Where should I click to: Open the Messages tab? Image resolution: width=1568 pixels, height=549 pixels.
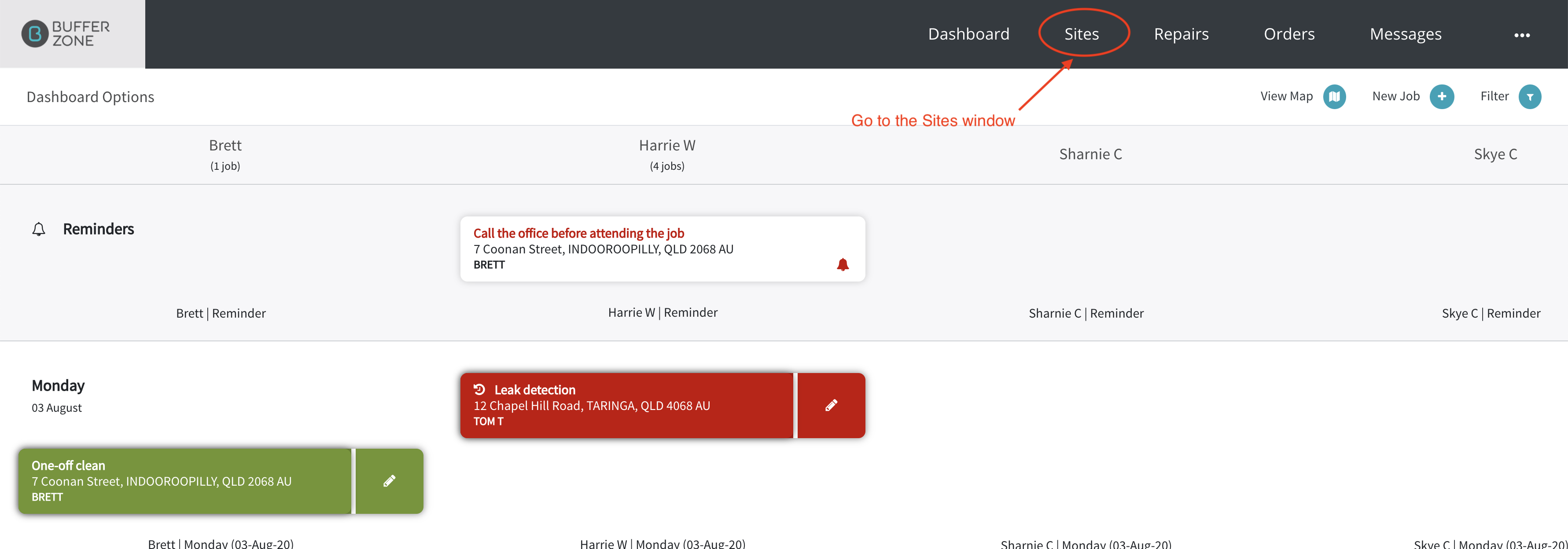(1405, 33)
